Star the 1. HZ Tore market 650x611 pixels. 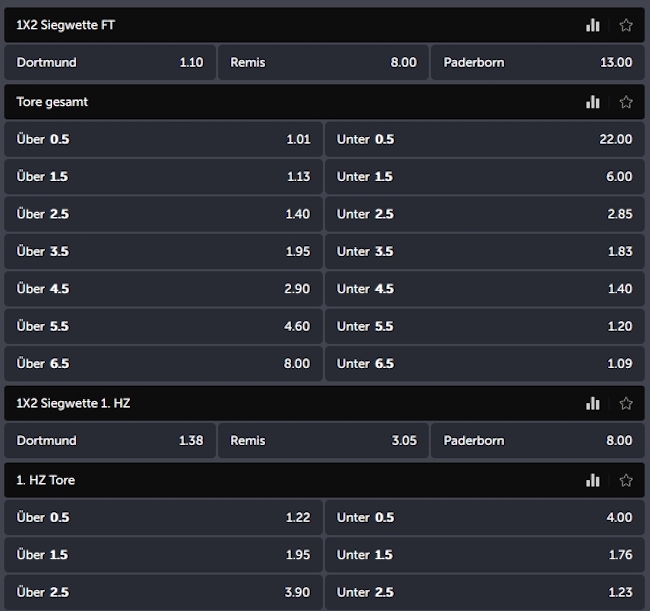(626, 480)
